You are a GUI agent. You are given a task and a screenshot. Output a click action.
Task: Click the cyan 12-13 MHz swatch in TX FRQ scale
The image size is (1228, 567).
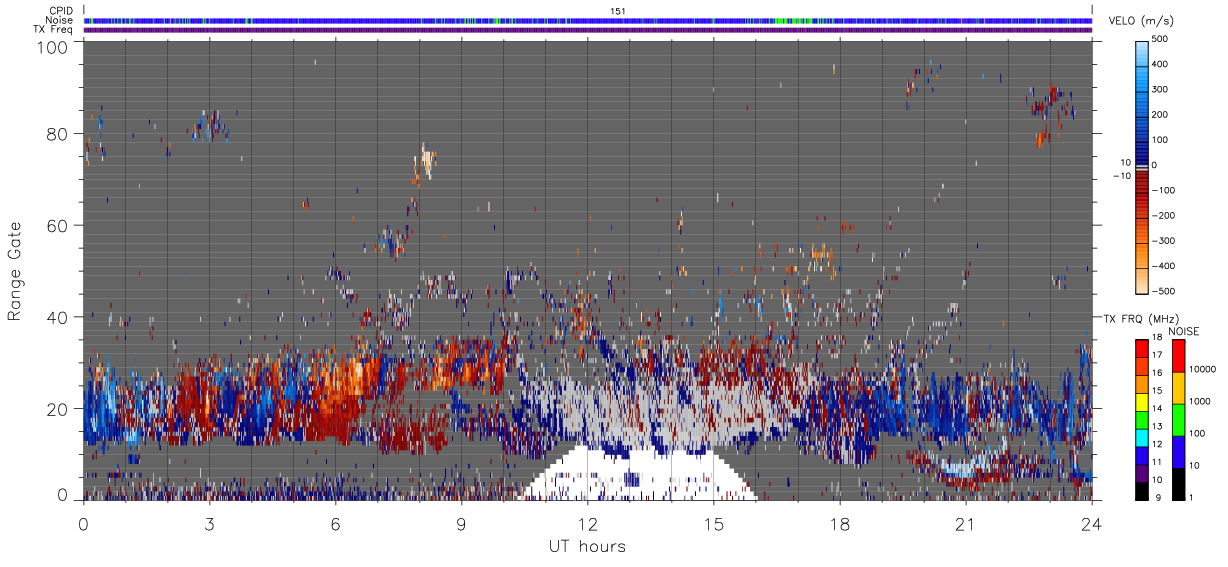click(x=1141, y=437)
